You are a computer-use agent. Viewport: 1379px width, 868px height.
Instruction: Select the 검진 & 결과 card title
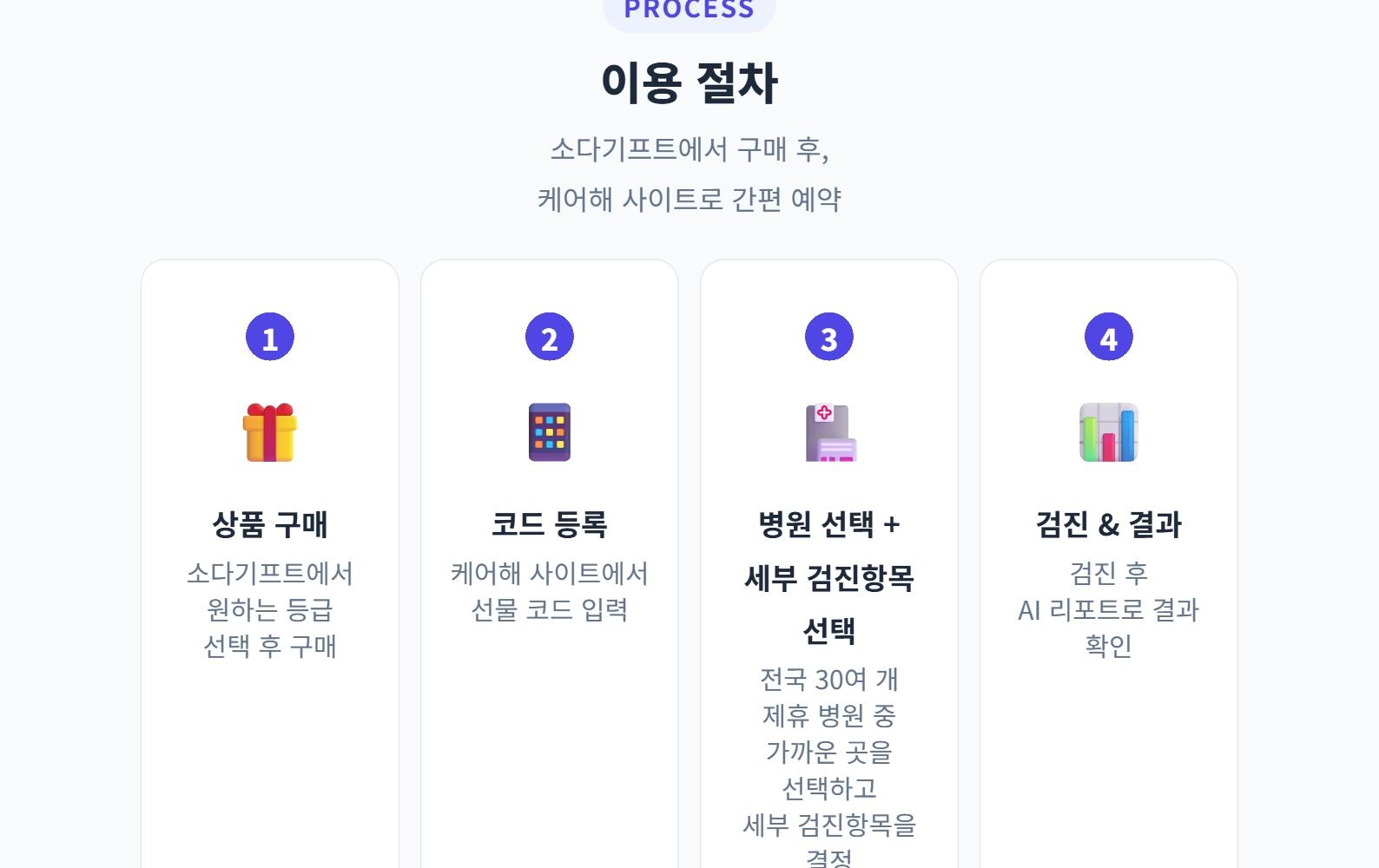click(x=1109, y=524)
